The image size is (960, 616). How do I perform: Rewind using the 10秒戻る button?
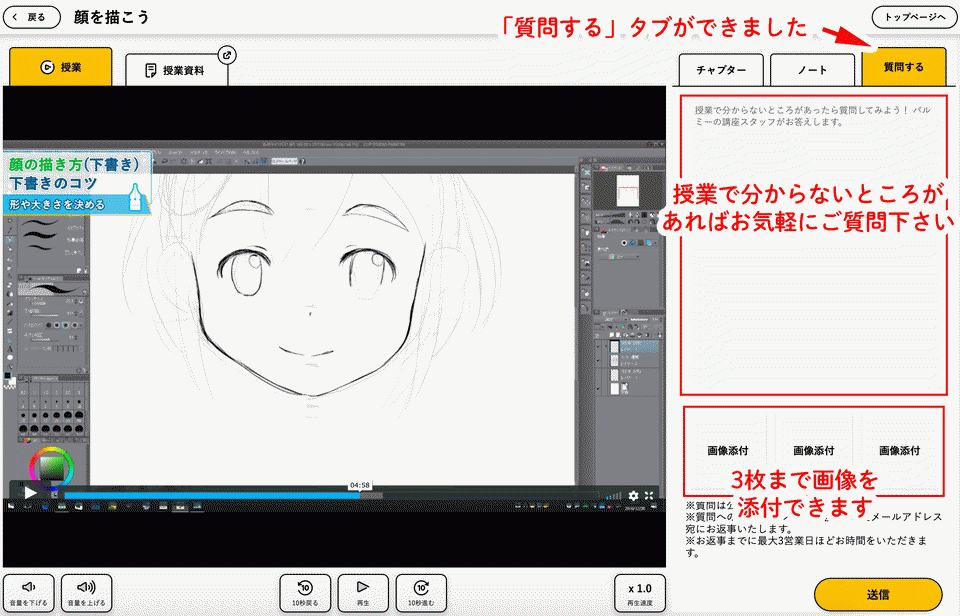(x=305, y=593)
